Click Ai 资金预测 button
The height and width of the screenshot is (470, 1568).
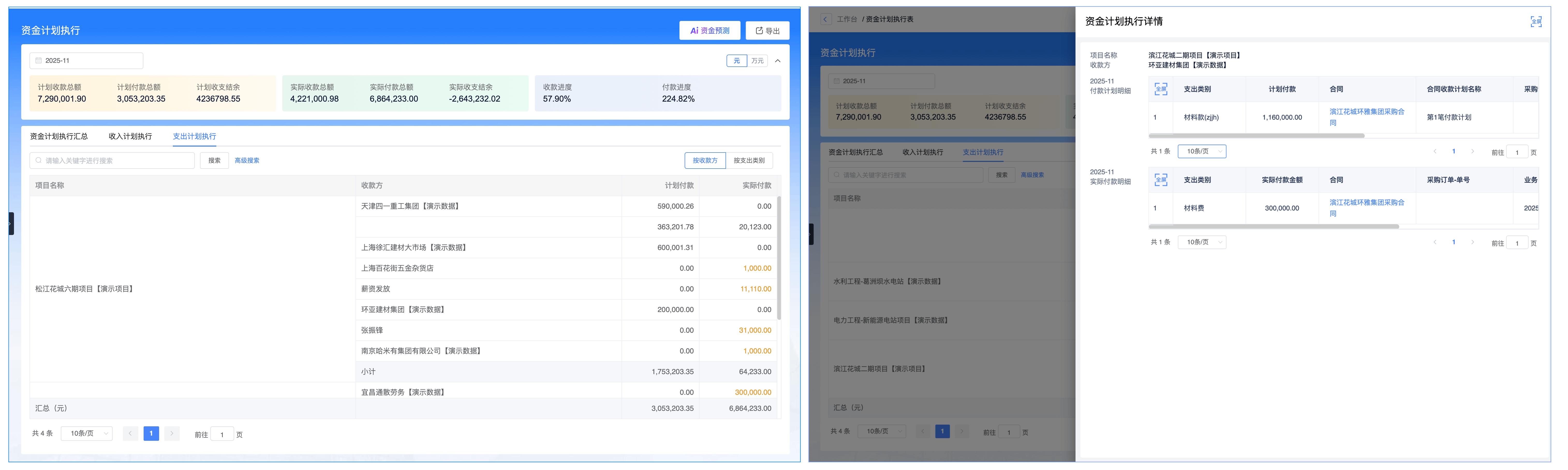click(x=709, y=31)
